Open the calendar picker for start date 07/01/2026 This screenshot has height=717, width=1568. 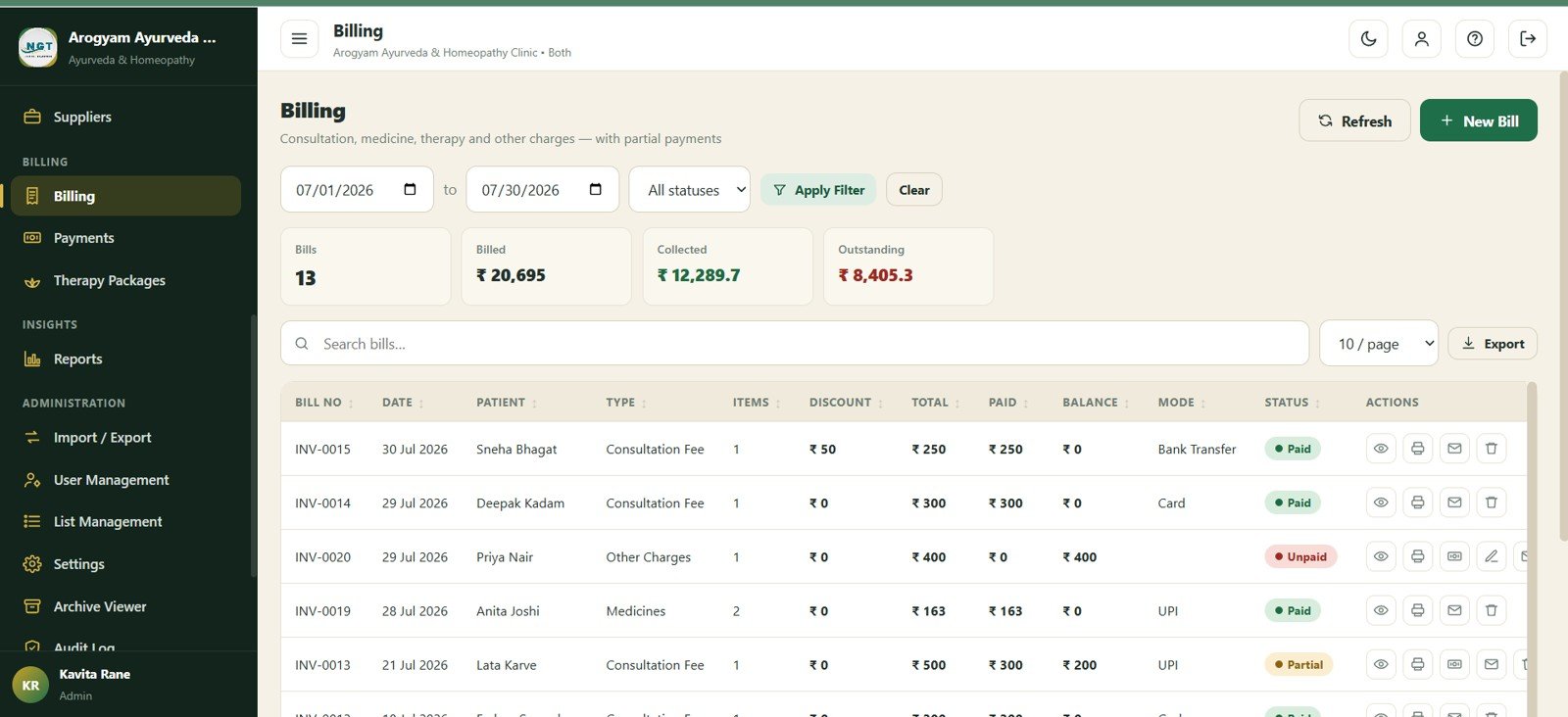coord(410,189)
